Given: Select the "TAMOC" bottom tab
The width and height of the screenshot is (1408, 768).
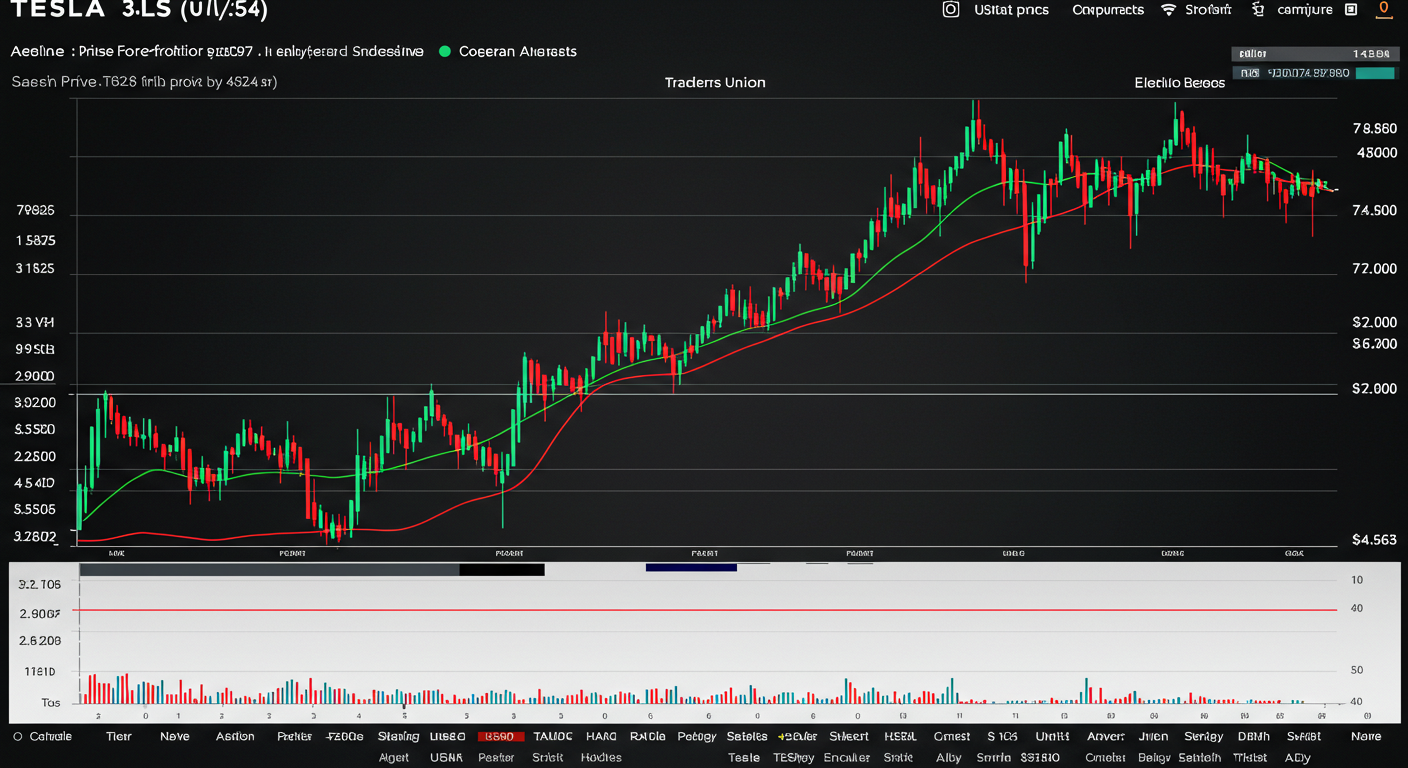Looking at the screenshot, I should tap(552, 736).
